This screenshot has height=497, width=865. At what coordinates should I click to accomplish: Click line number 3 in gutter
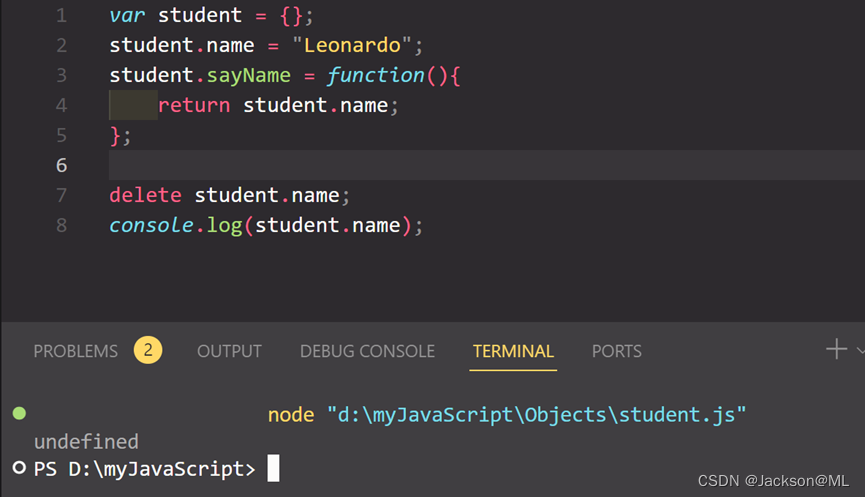[x=62, y=75]
